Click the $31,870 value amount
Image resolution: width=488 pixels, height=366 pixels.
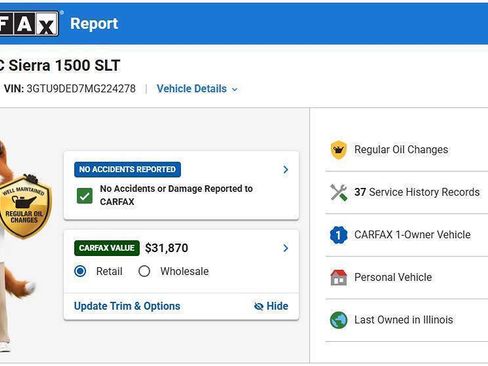[x=167, y=248]
